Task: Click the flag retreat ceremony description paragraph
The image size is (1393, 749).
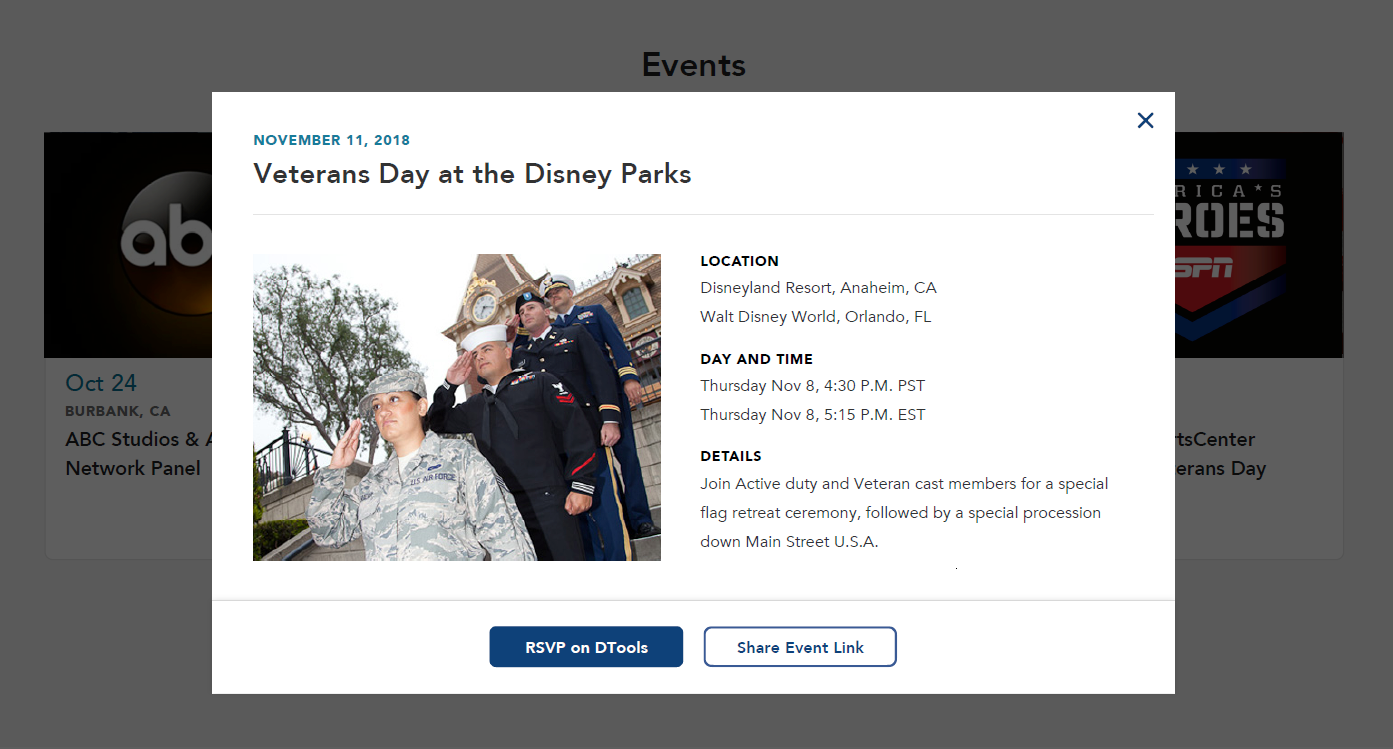Action: (x=903, y=513)
